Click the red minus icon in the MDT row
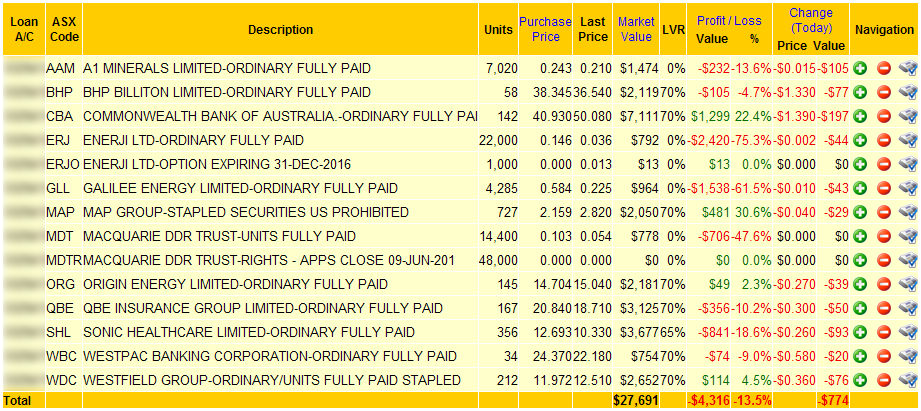 884,237
